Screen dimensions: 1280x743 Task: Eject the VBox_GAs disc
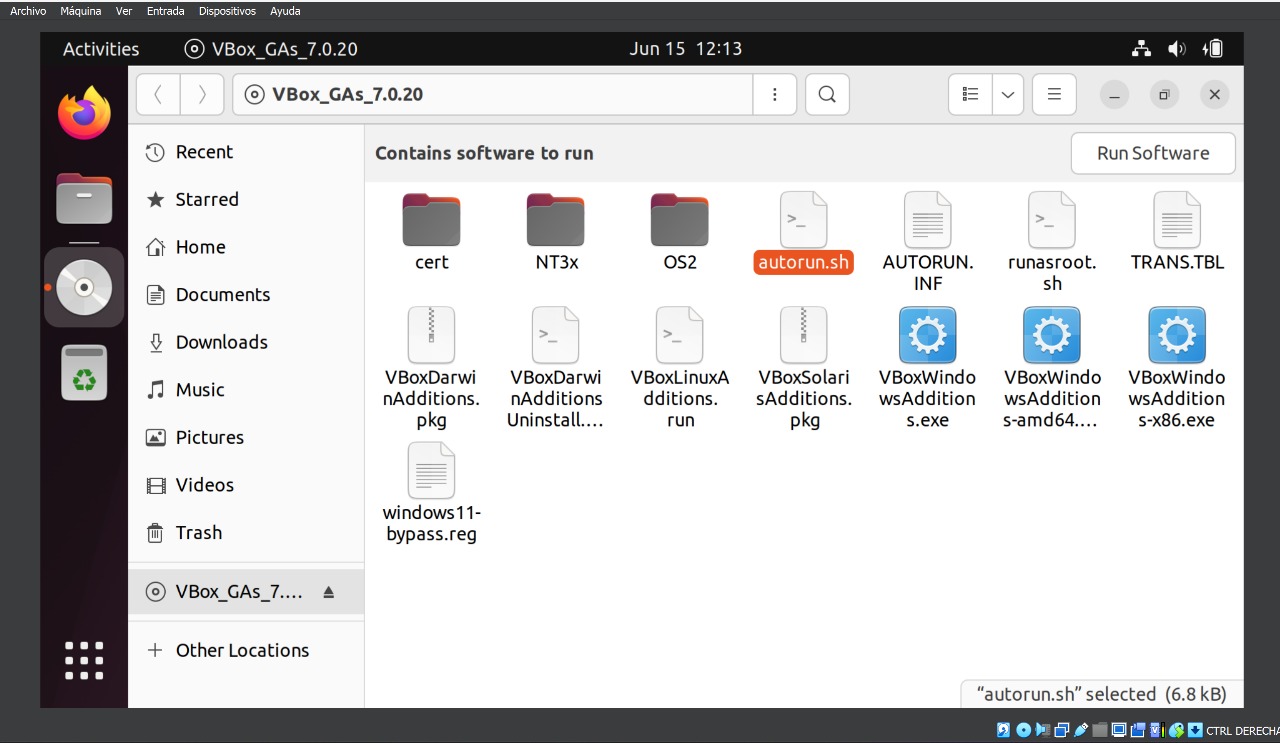tap(329, 592)
